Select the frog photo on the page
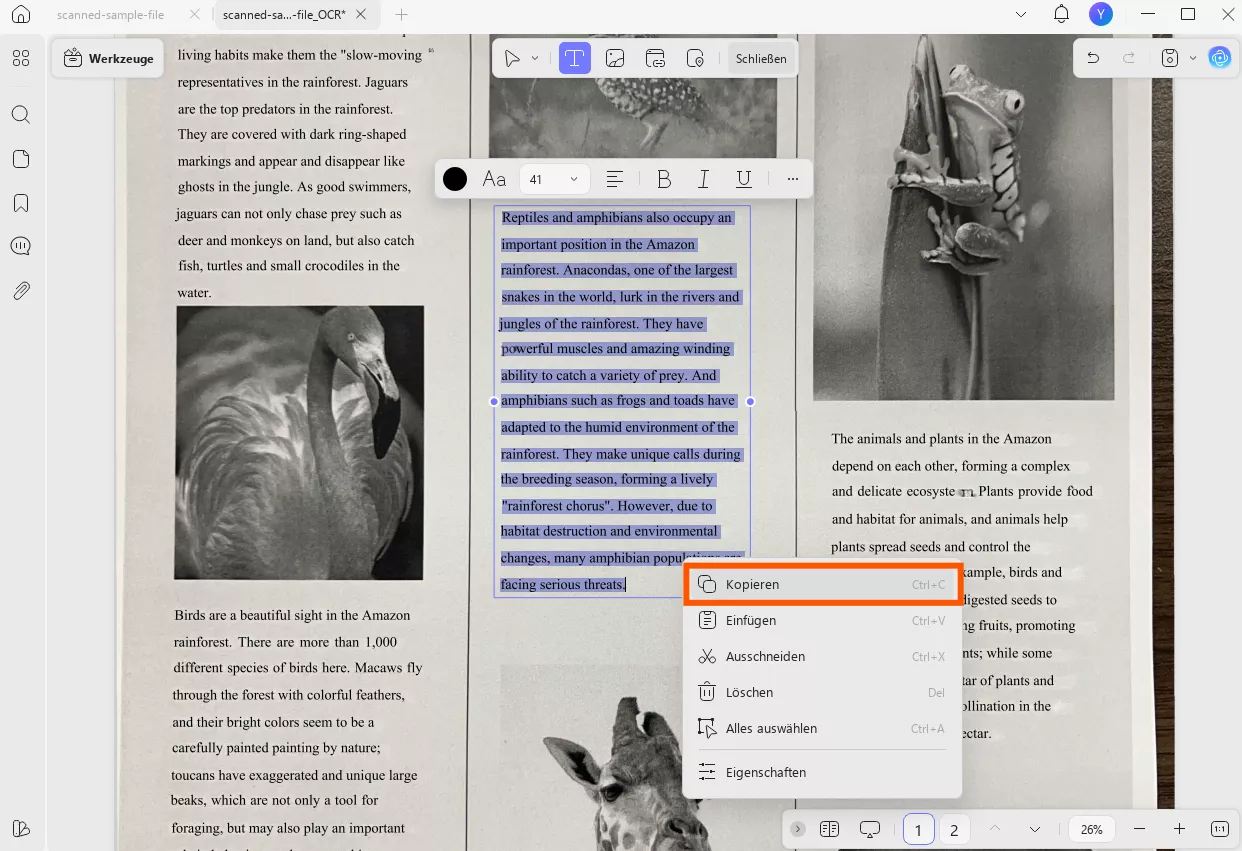This screenshot has width=1242, height=851. click(x=963, y=218)
